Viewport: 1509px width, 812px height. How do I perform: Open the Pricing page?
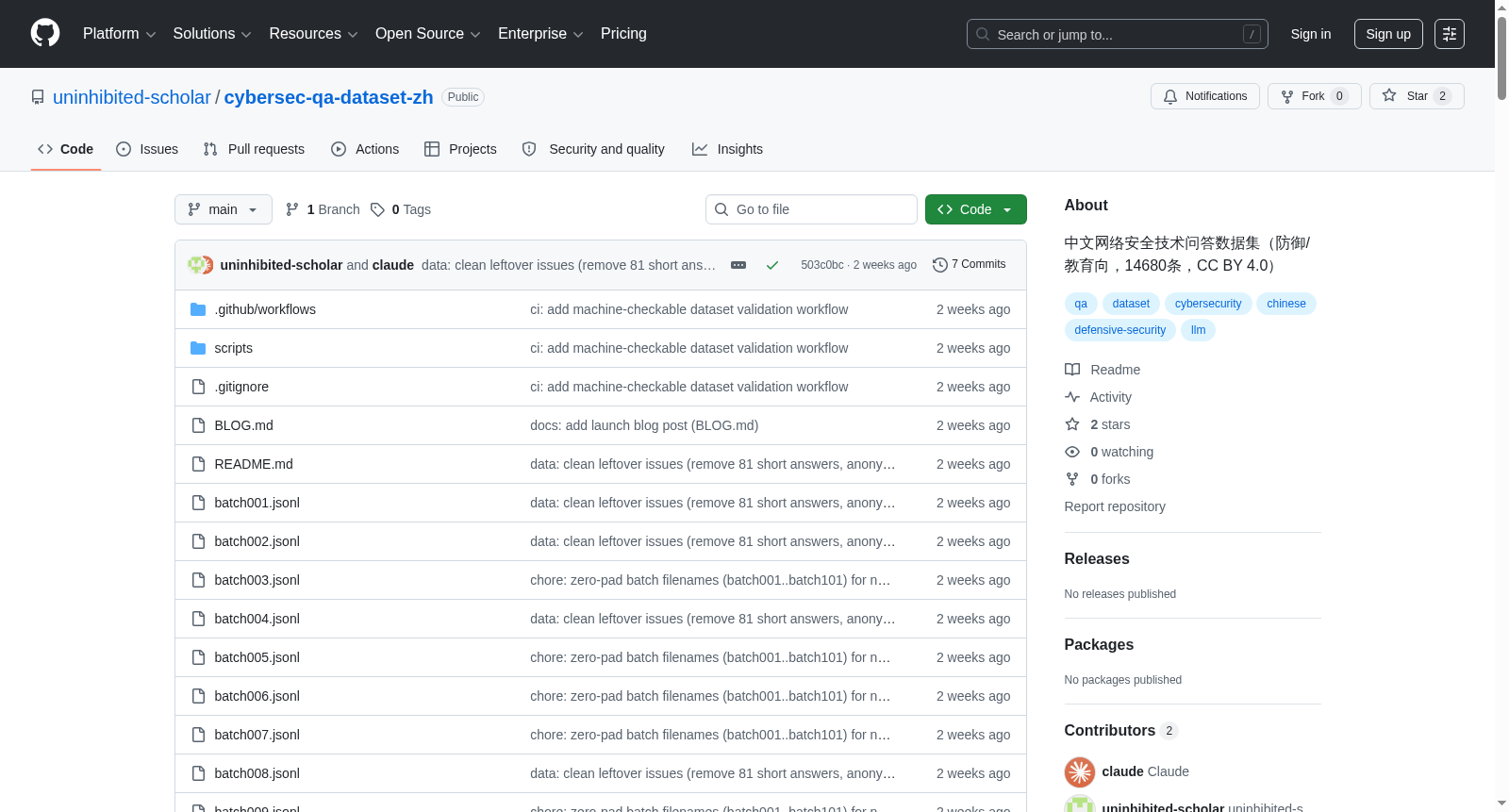tap(623, 34)
